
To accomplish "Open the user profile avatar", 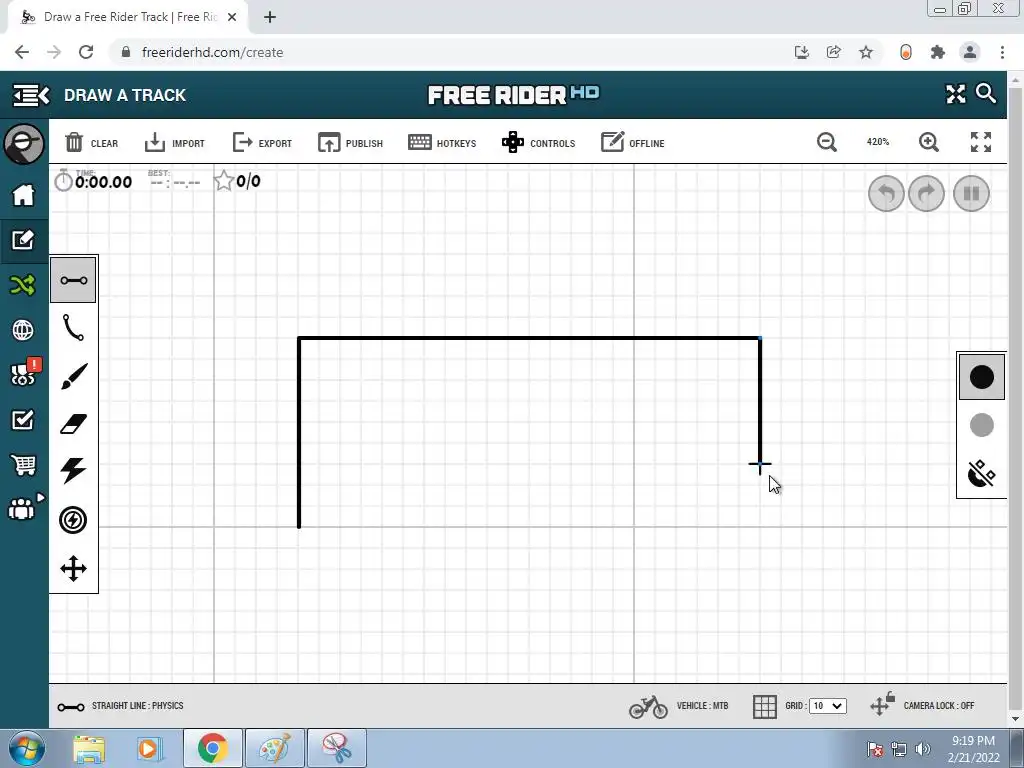I will 24,144.
